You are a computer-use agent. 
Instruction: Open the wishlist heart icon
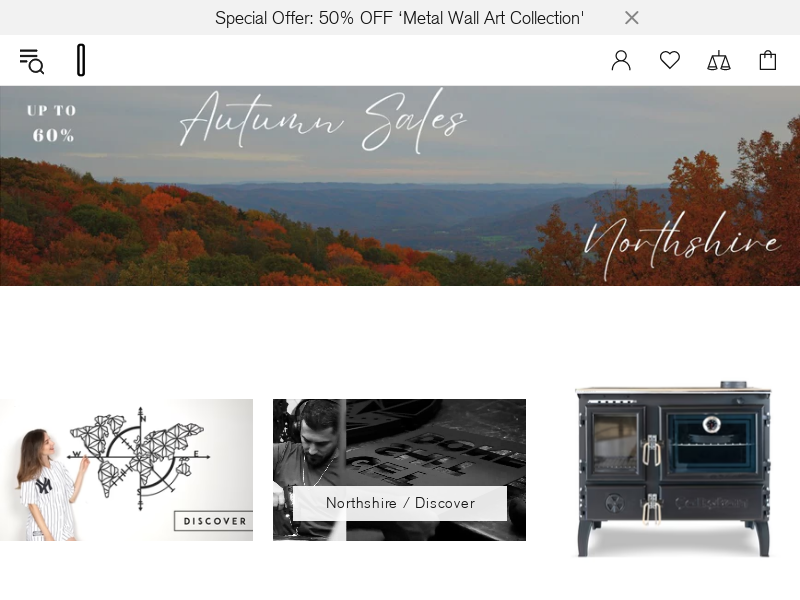click(669, 60)
